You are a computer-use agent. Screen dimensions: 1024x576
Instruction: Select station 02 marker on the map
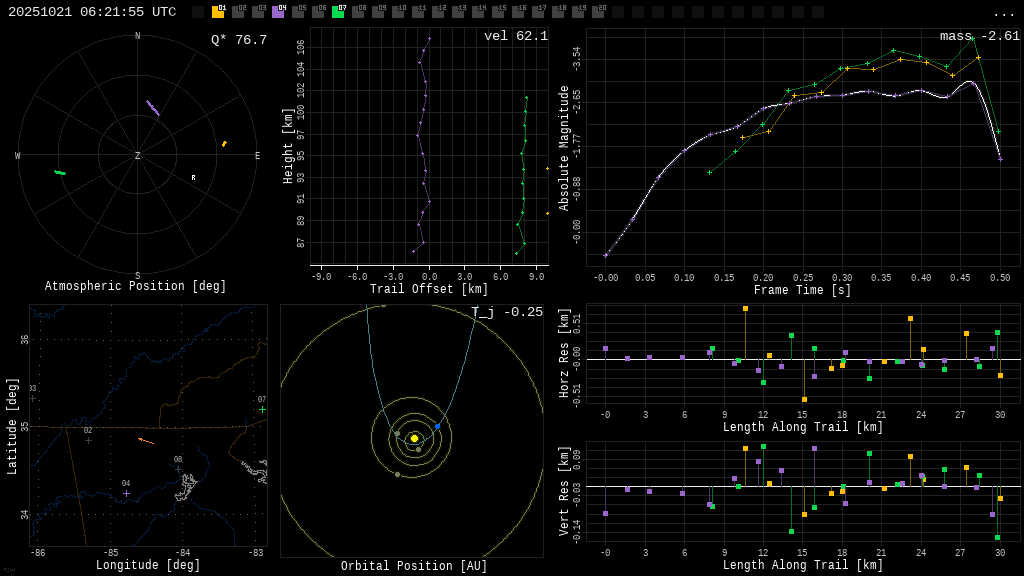88,440
